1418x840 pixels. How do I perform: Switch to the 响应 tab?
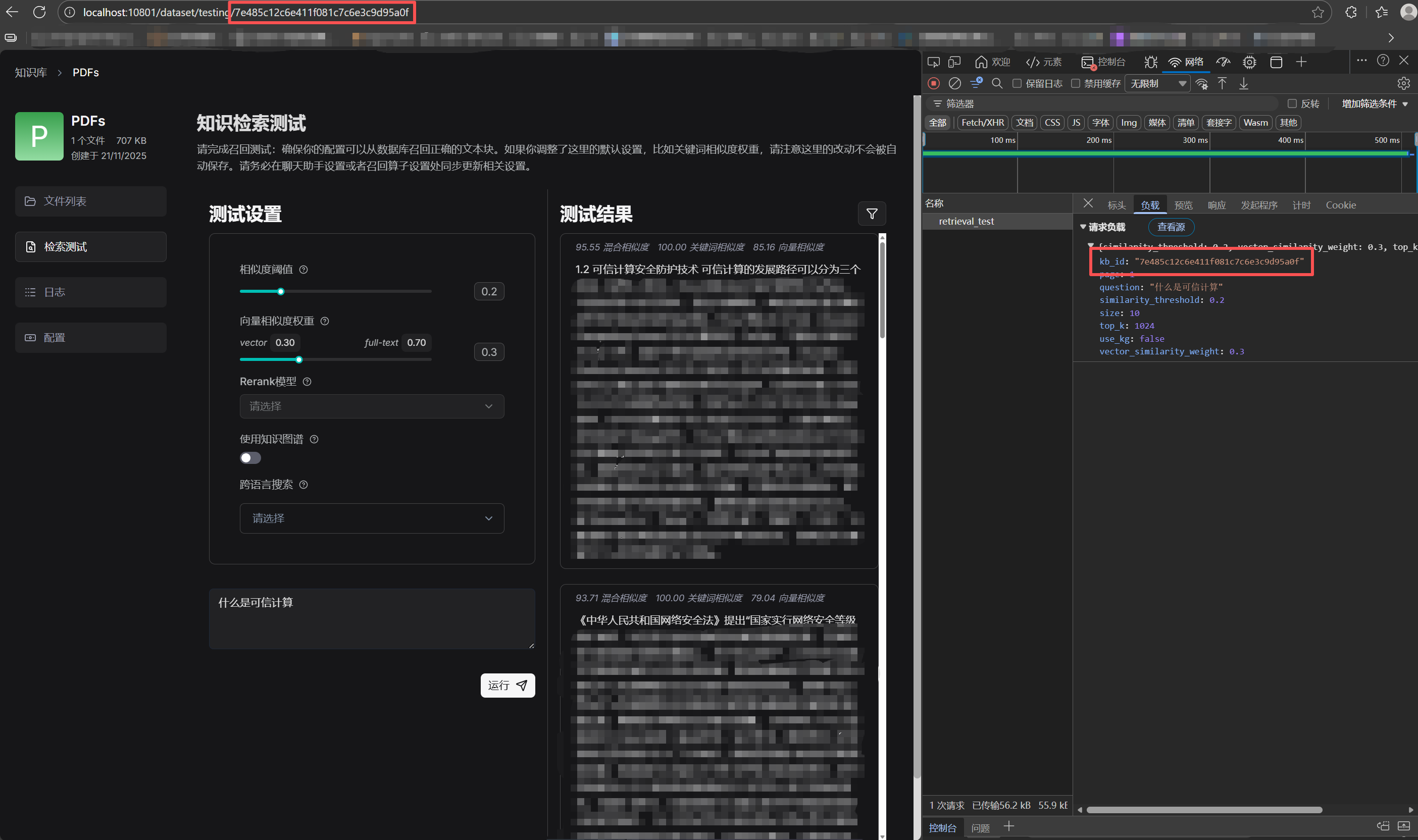1216,205
